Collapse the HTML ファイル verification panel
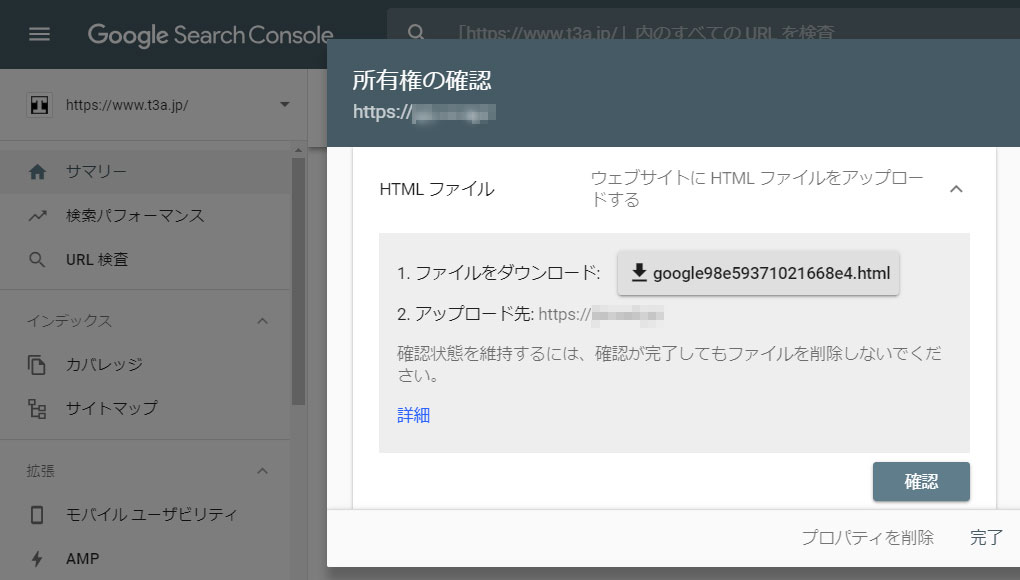The height and width of the screenshot is (580, 1020). 956,189
